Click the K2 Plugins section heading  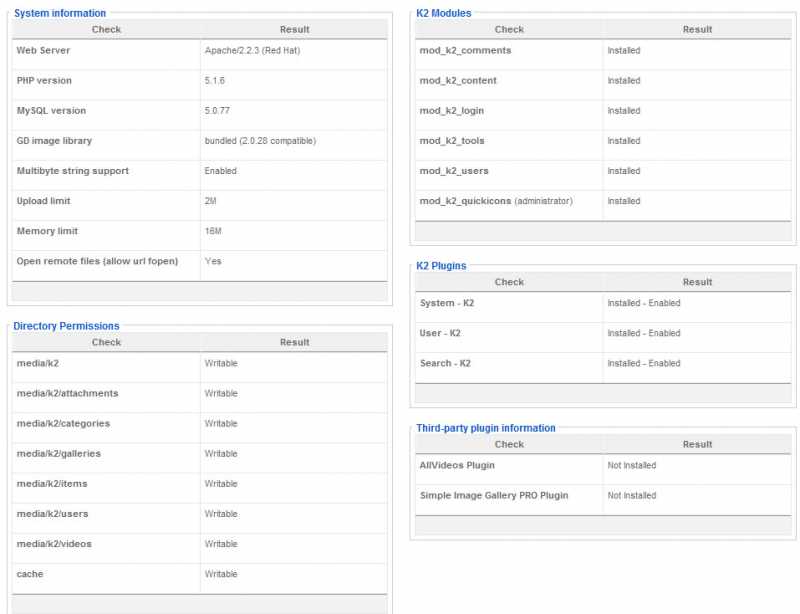click(x=441, y=266)
